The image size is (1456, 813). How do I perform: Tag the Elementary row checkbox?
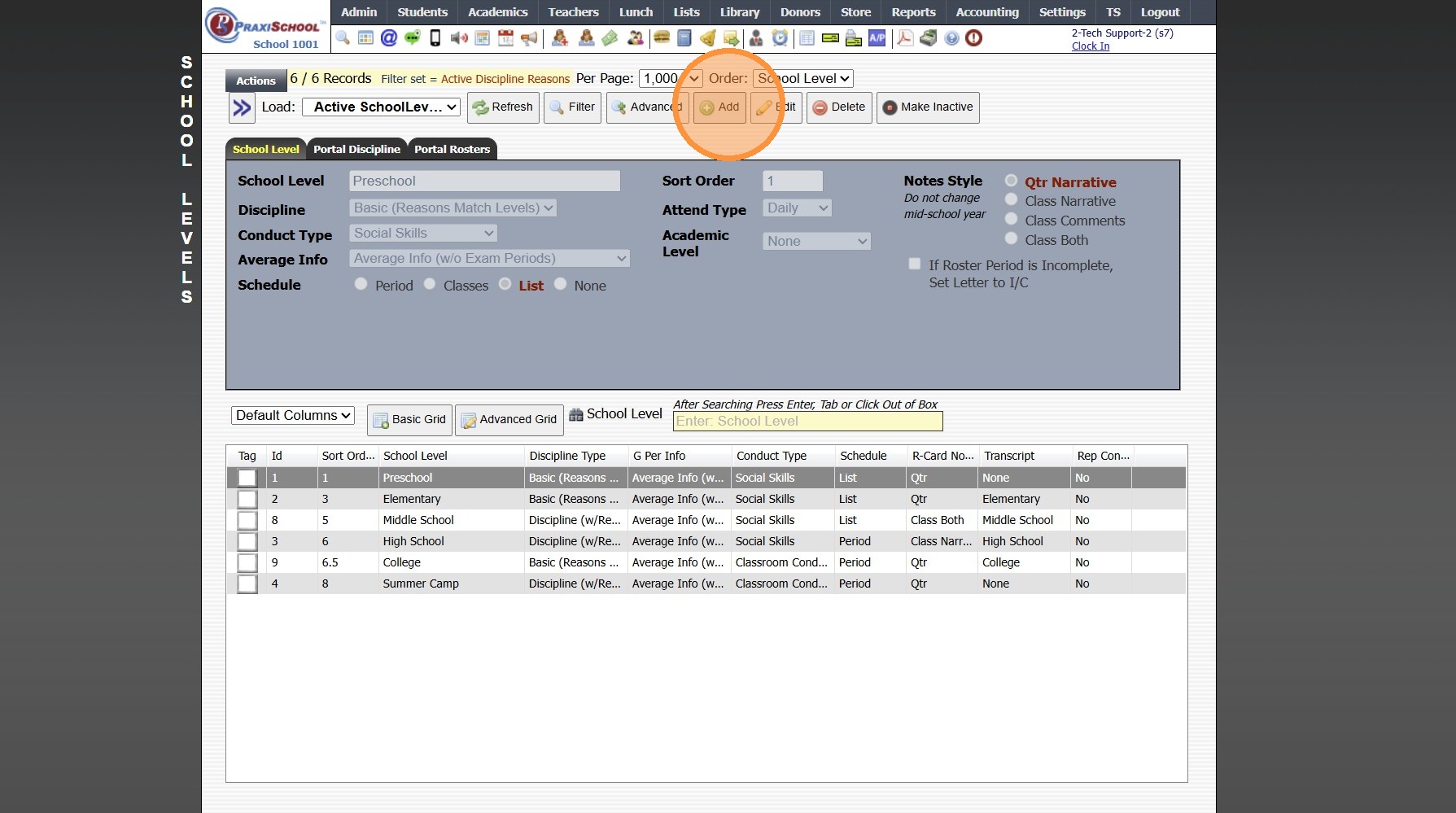pos(247,500)
